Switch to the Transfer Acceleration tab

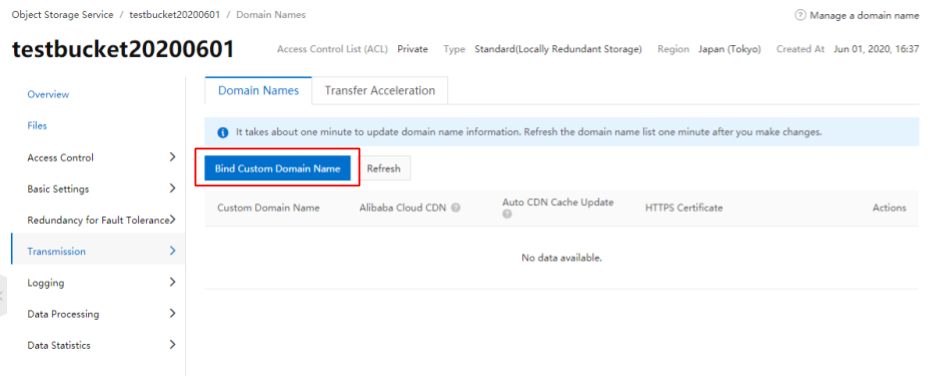[x=380, y=91]
